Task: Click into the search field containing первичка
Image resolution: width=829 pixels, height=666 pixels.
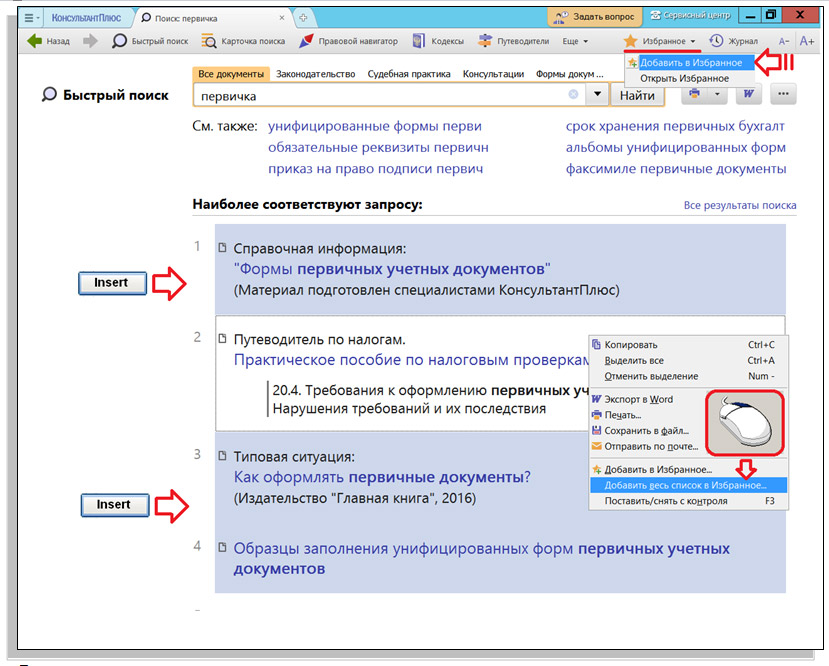Action: [x=380, y=96]
